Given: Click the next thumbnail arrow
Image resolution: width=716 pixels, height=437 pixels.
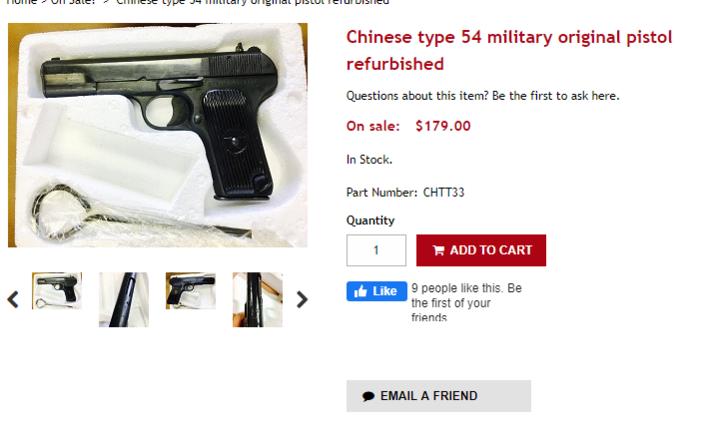Looking at the screenshot, I should [x=301, y=300].
